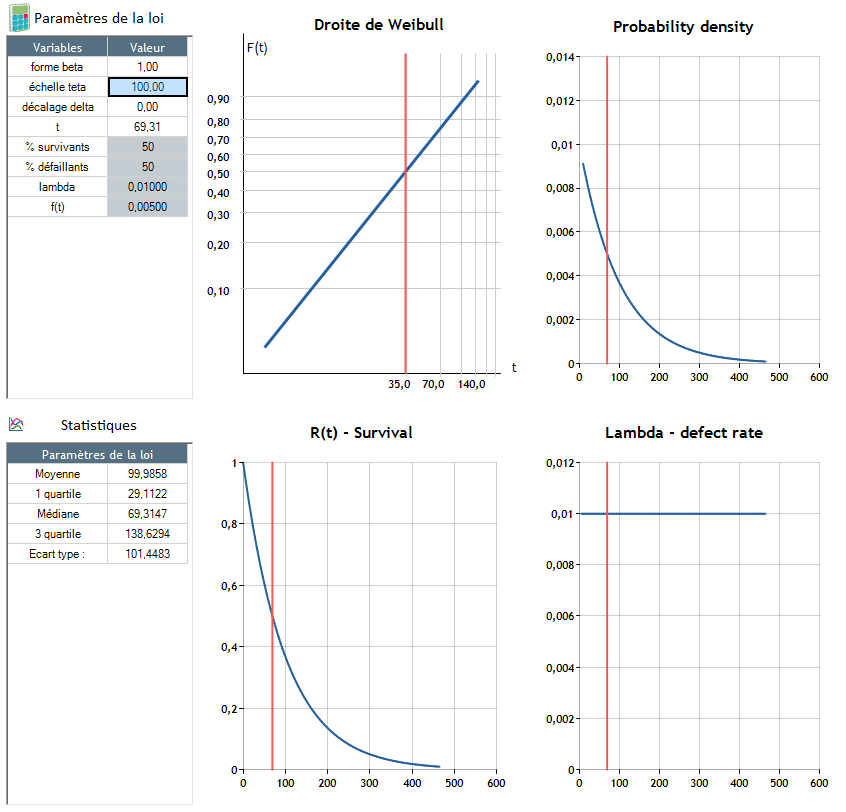Viewport: 846px width, 812px height.
Task: Select the 1 quartile value 29,1122
Action: [x=147, y=494]
